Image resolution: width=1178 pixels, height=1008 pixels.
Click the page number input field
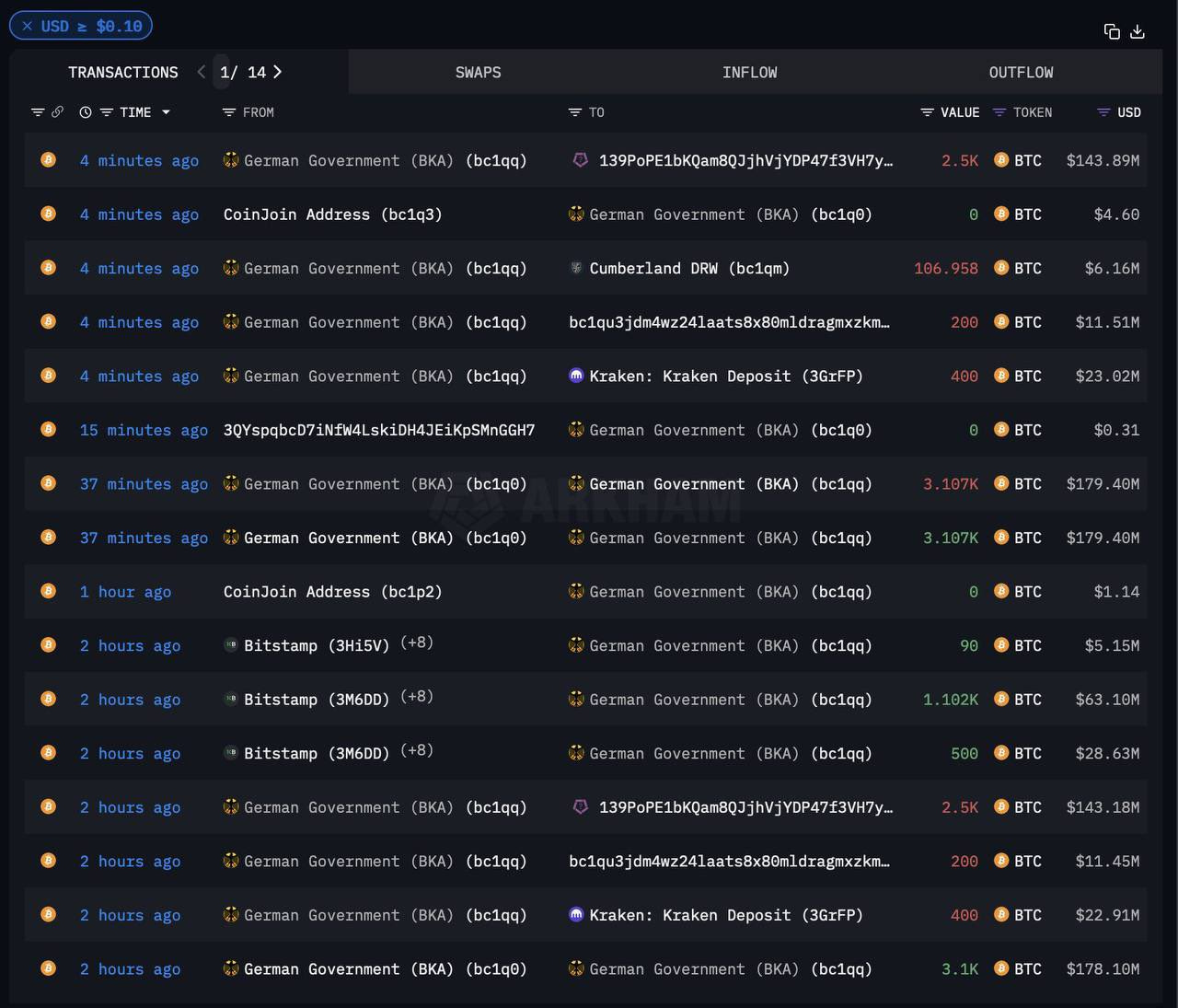click(223, 72)
